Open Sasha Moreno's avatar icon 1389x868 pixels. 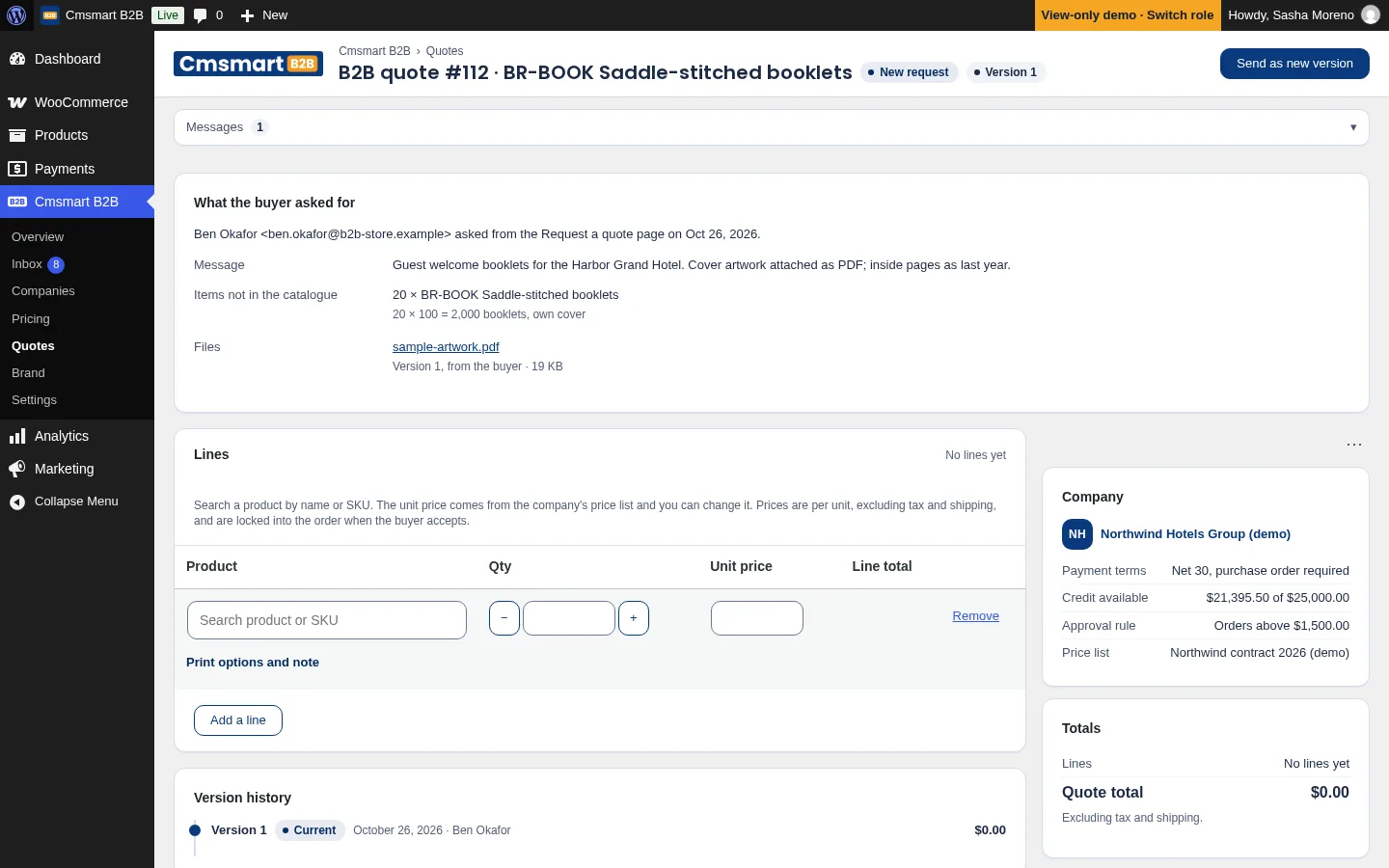click(1370, 15)
